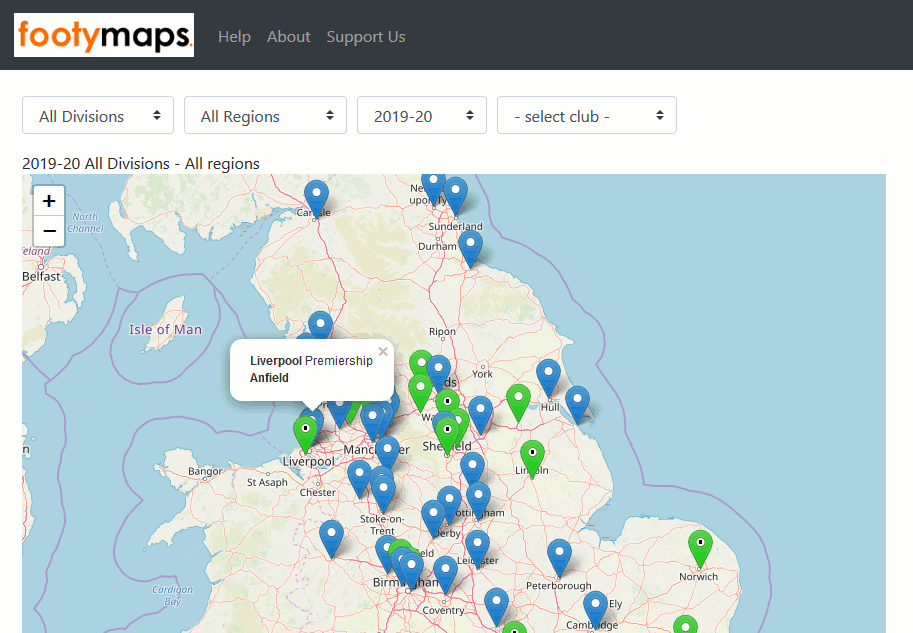This screenshot has height=633, width=913.
Task: Open the select club dropdown
Action: point(586,116)
